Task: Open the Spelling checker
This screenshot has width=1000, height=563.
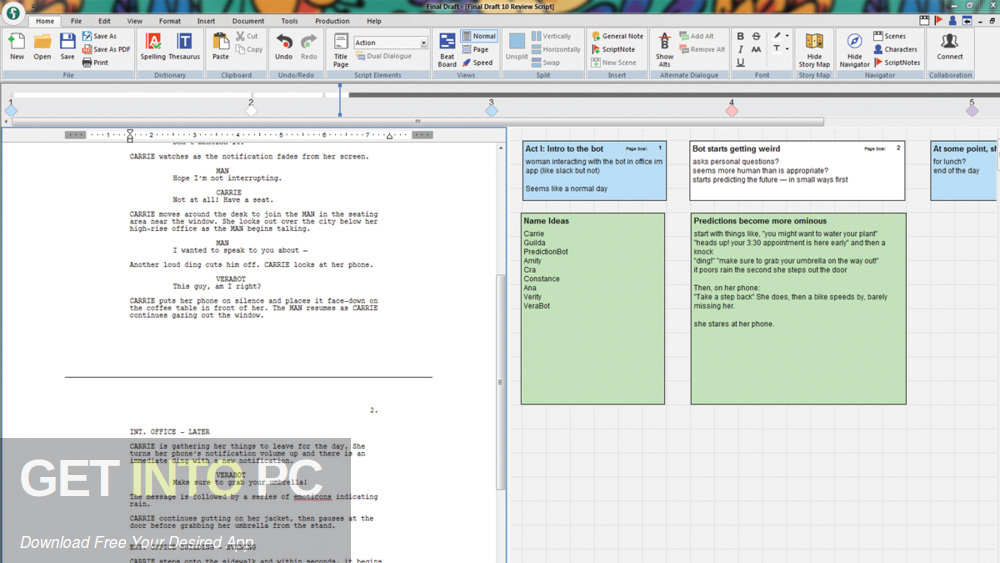Action: [153, 46]
